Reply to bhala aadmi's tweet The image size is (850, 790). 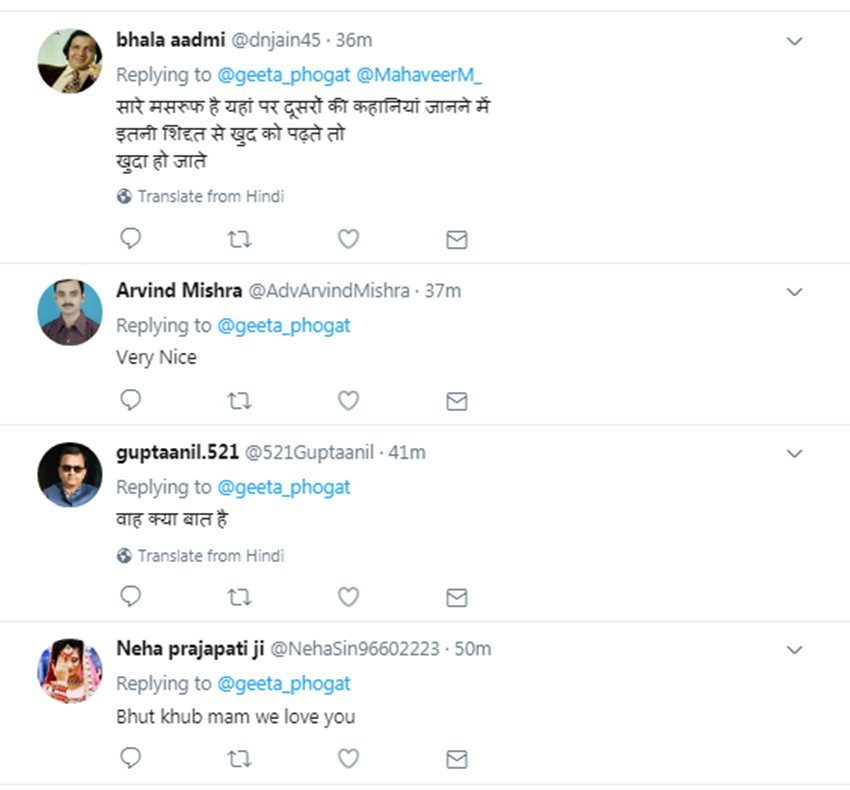click(130, 239)
